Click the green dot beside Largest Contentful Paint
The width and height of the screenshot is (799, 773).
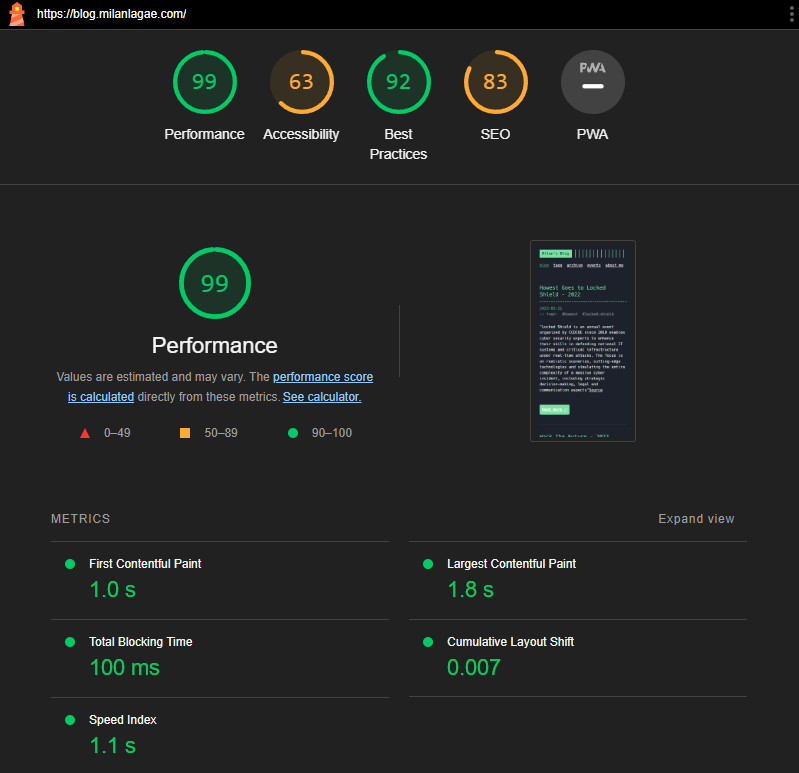pyautogui.click(x=428, y=564)
